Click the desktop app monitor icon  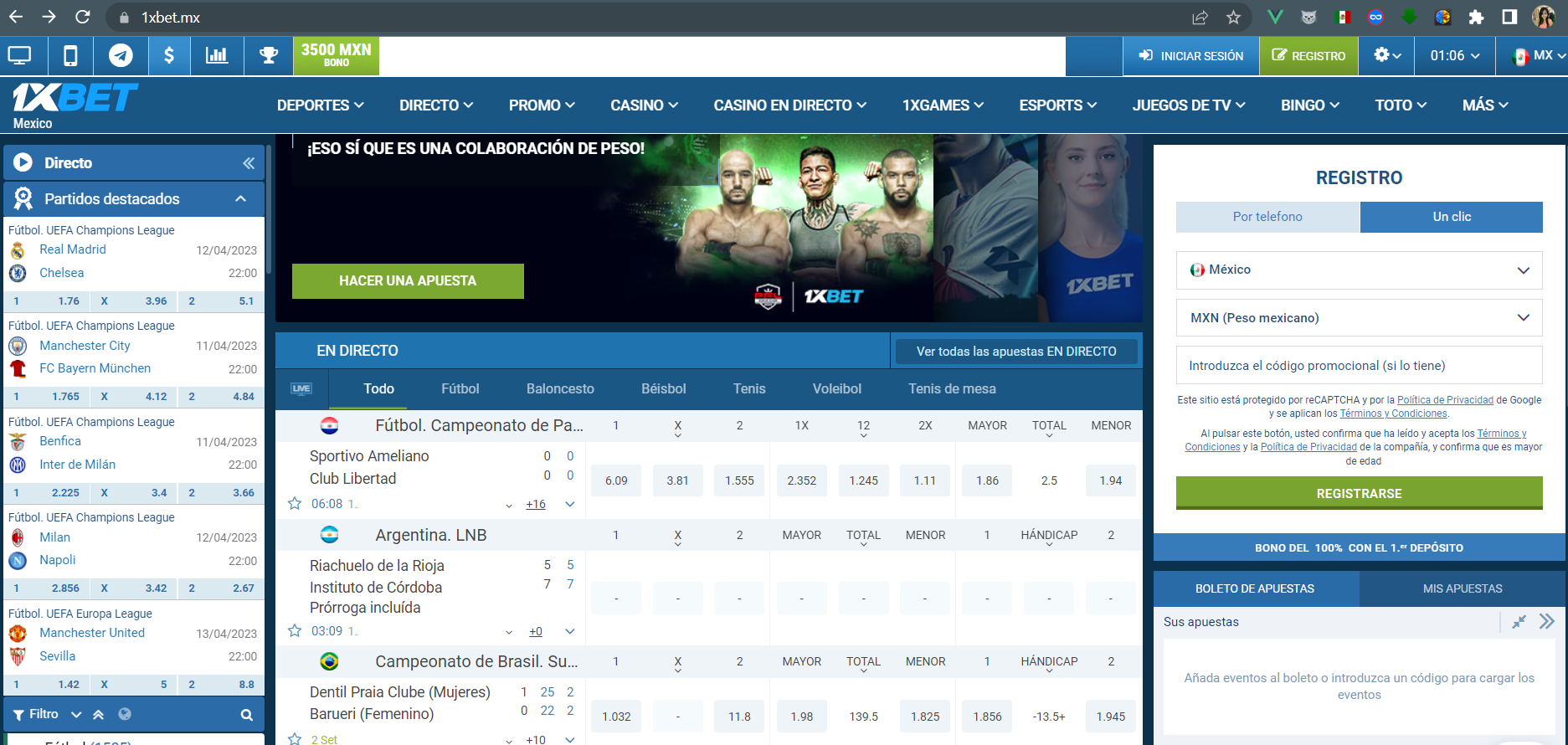click(x=19, y=56)
